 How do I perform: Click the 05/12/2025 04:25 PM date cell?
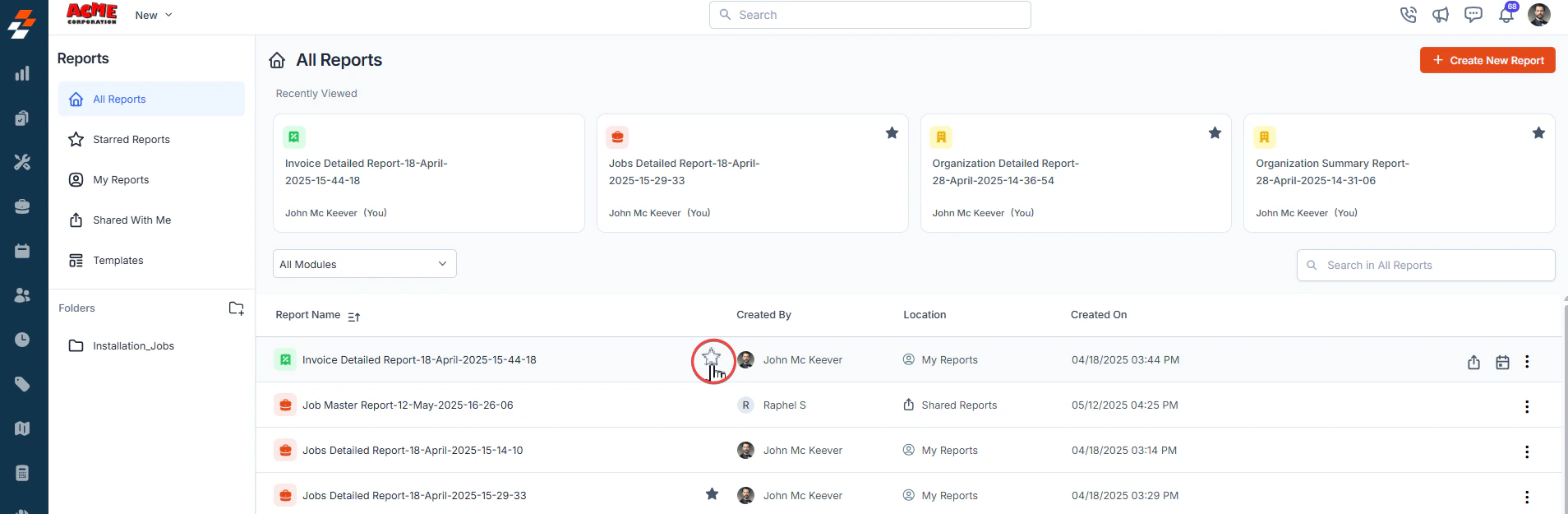coord(1125,405)
